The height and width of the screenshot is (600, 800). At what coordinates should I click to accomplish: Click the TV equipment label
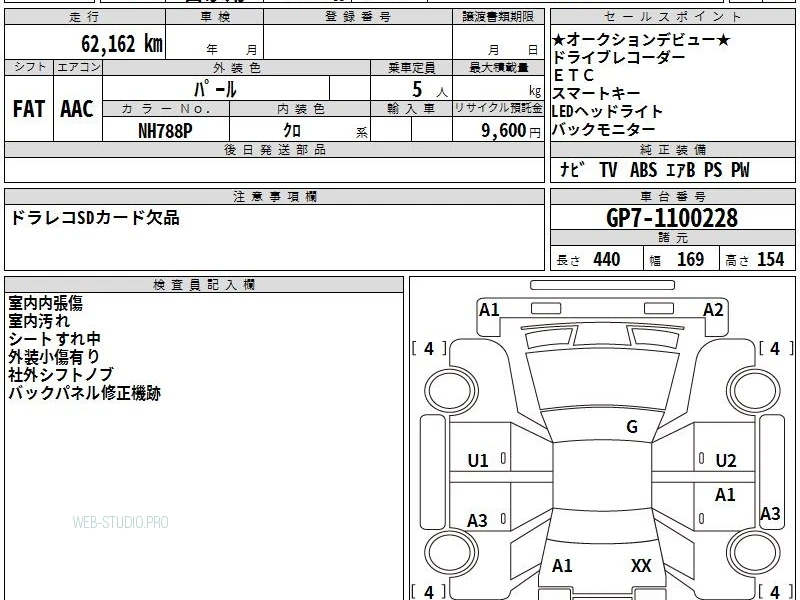[608, 170]
